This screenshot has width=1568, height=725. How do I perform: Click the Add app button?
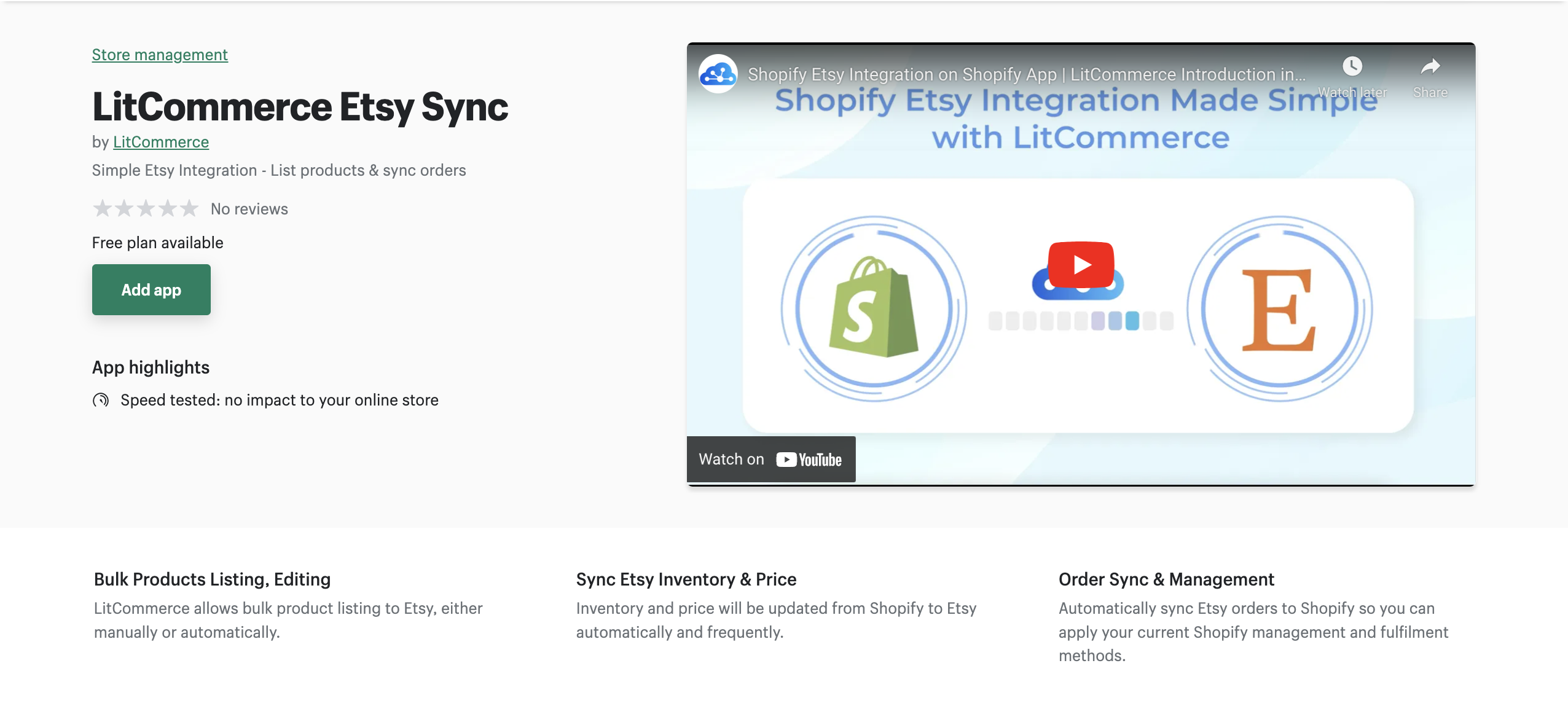point(151,289)
